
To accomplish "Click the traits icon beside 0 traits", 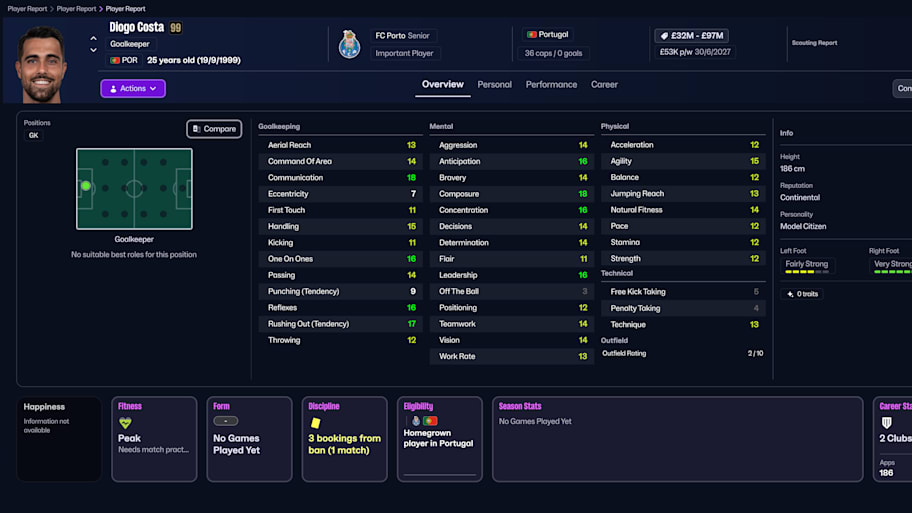I will (x=790, y=294).
